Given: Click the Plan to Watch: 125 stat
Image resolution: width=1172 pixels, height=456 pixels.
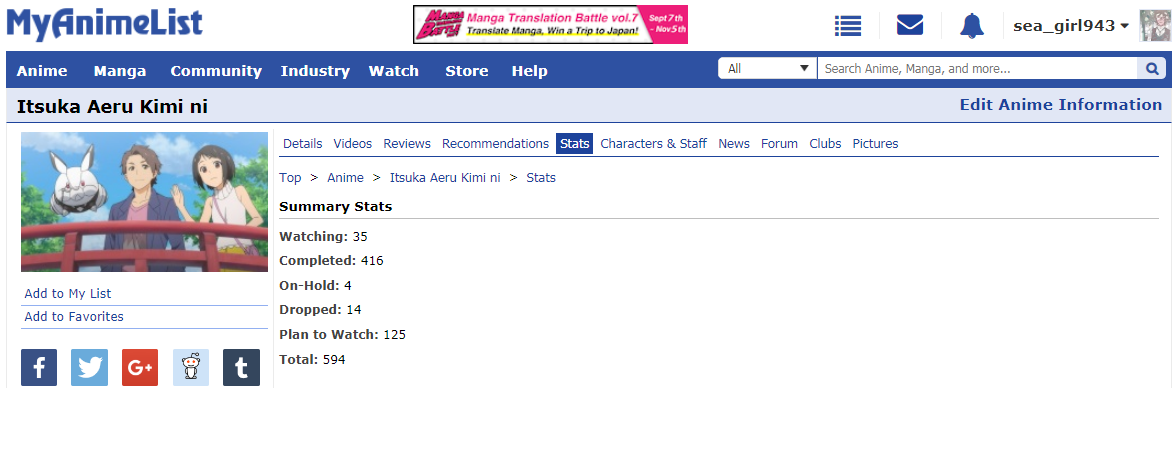Looking at the screenshot, I should [342, 334].
